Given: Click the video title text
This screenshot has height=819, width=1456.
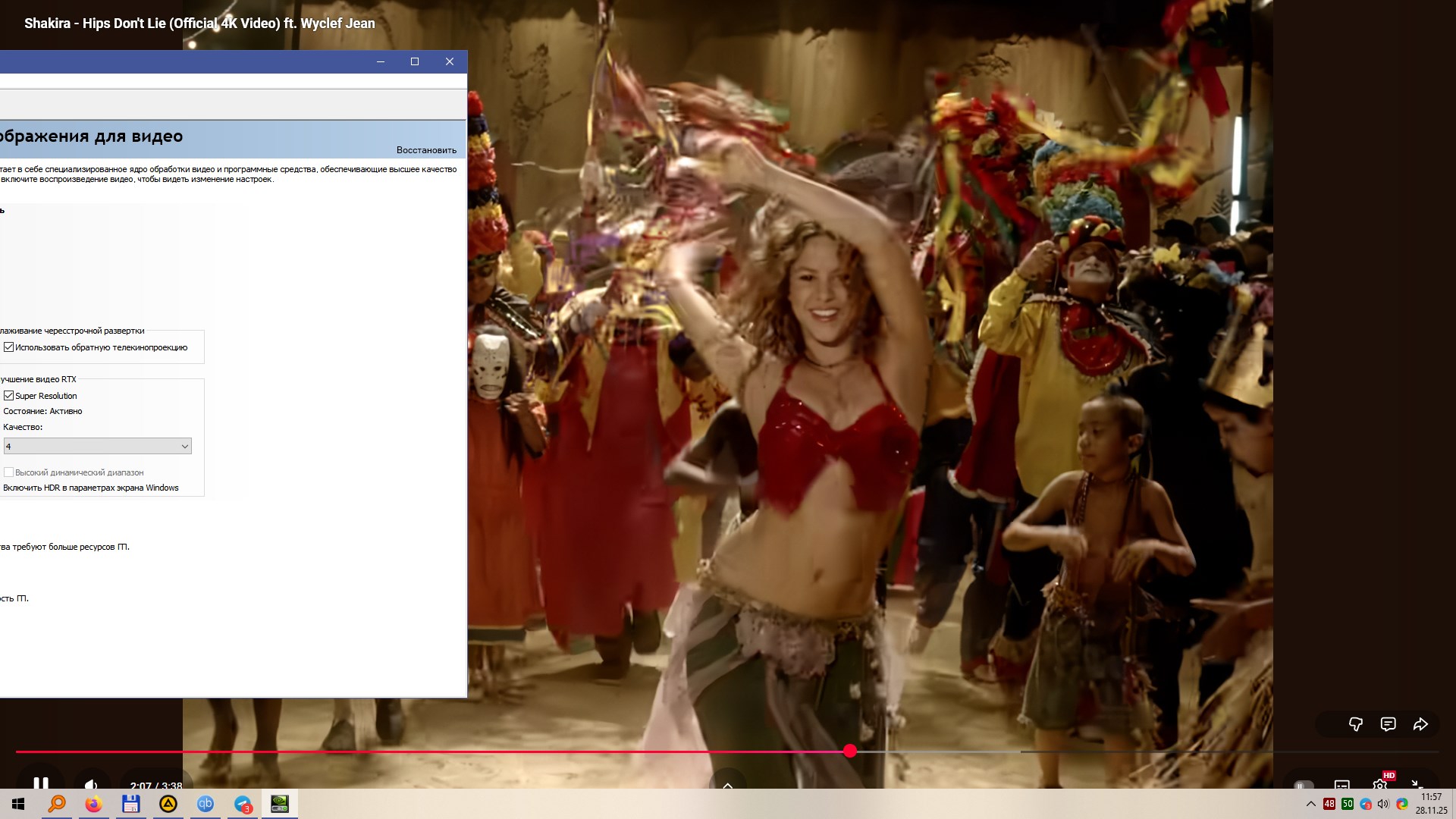Looking at the screenshot, I should [199, 24].
